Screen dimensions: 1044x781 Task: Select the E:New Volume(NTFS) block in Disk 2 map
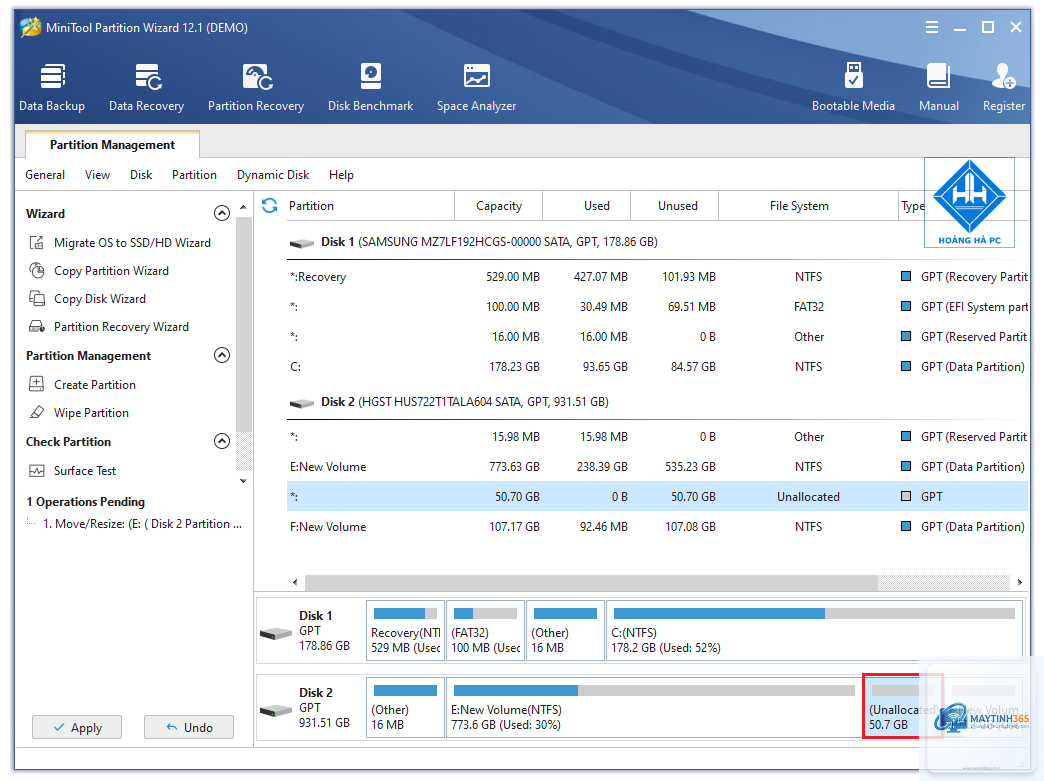[654, 708]
